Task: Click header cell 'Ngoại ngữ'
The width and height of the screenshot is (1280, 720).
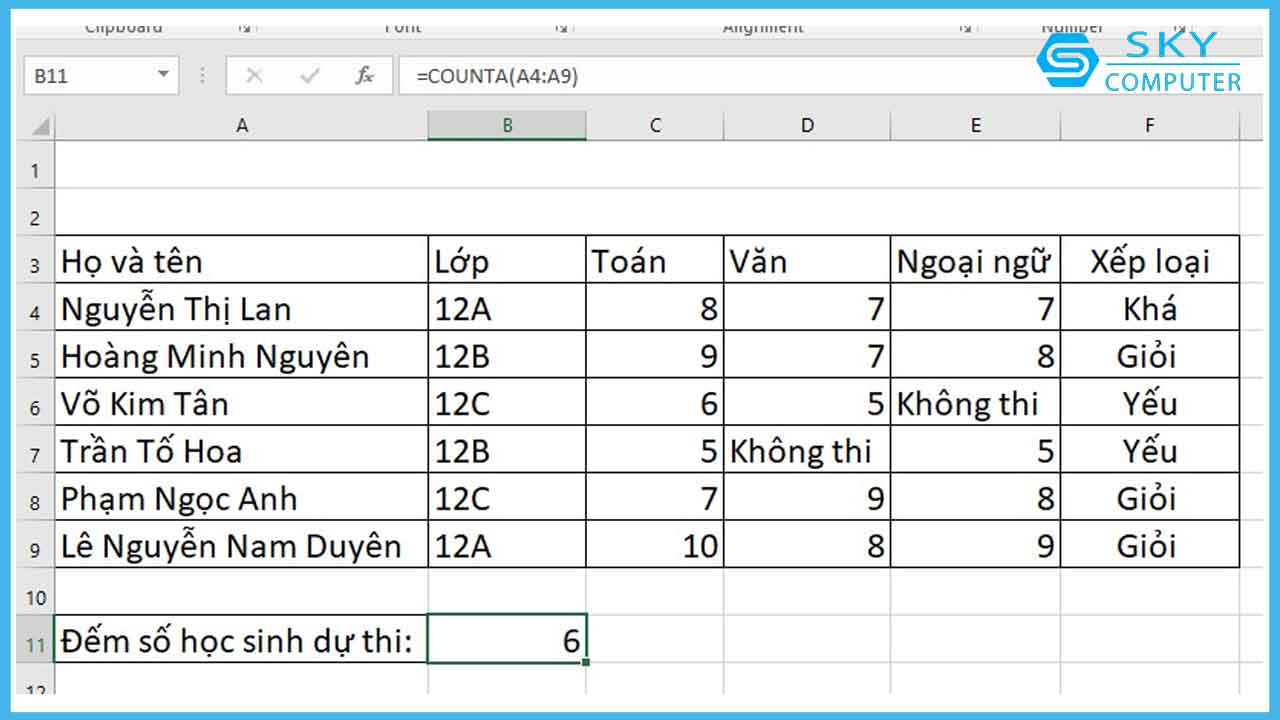Action: pos(975,260)
